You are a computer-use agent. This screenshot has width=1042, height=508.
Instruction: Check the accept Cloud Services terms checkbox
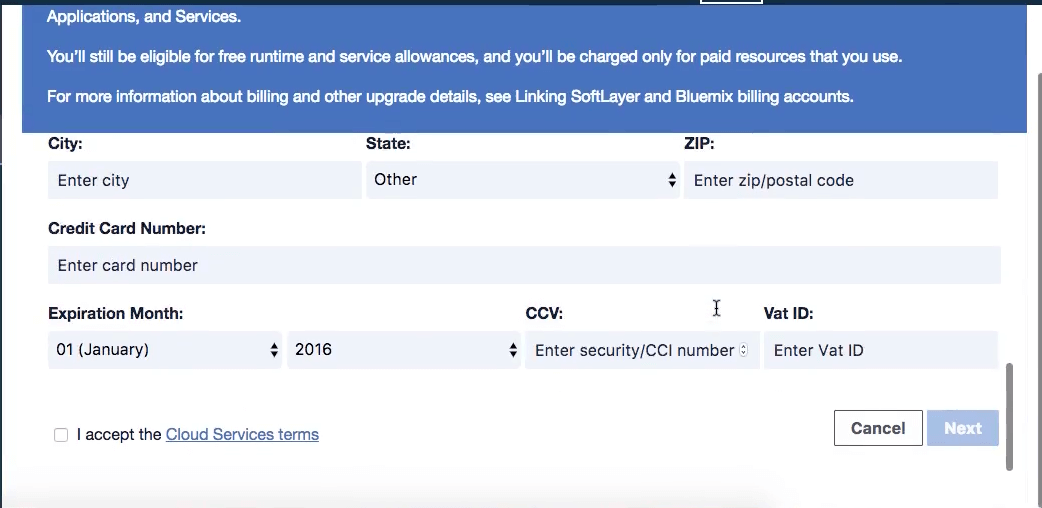(x=61, y=435)
